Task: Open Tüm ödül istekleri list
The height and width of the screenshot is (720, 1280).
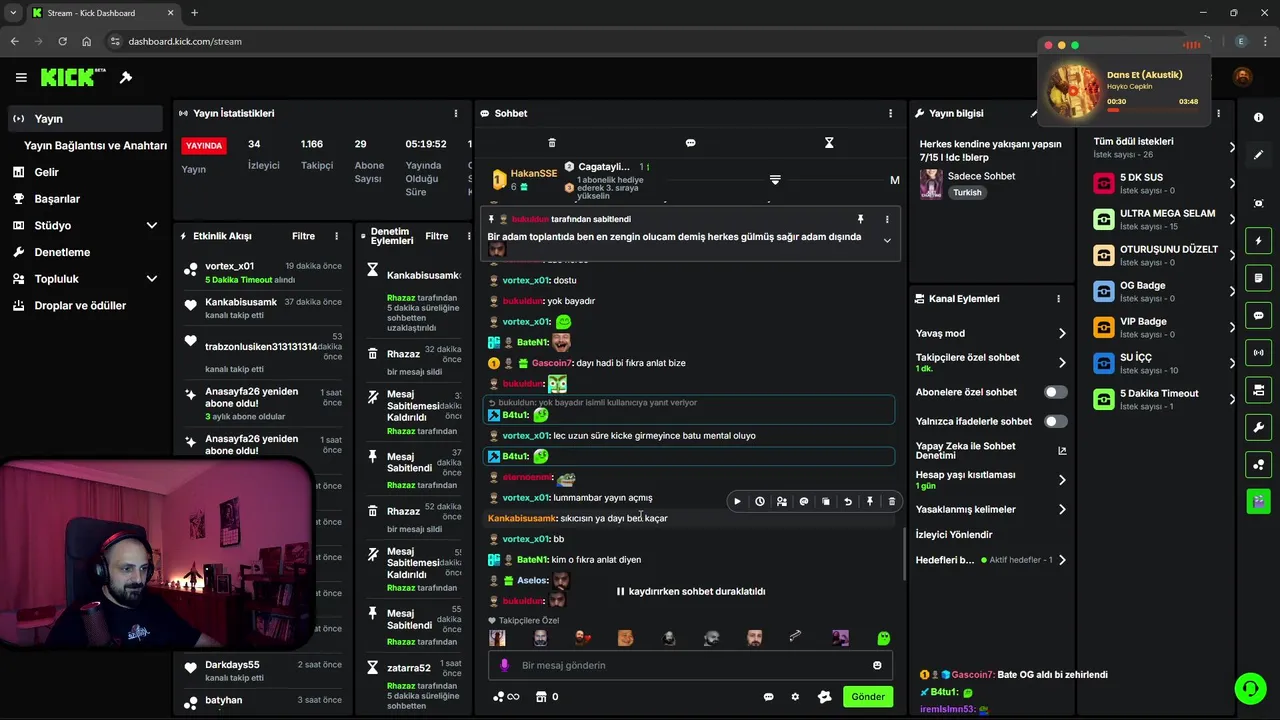Action: point(1163,147)
